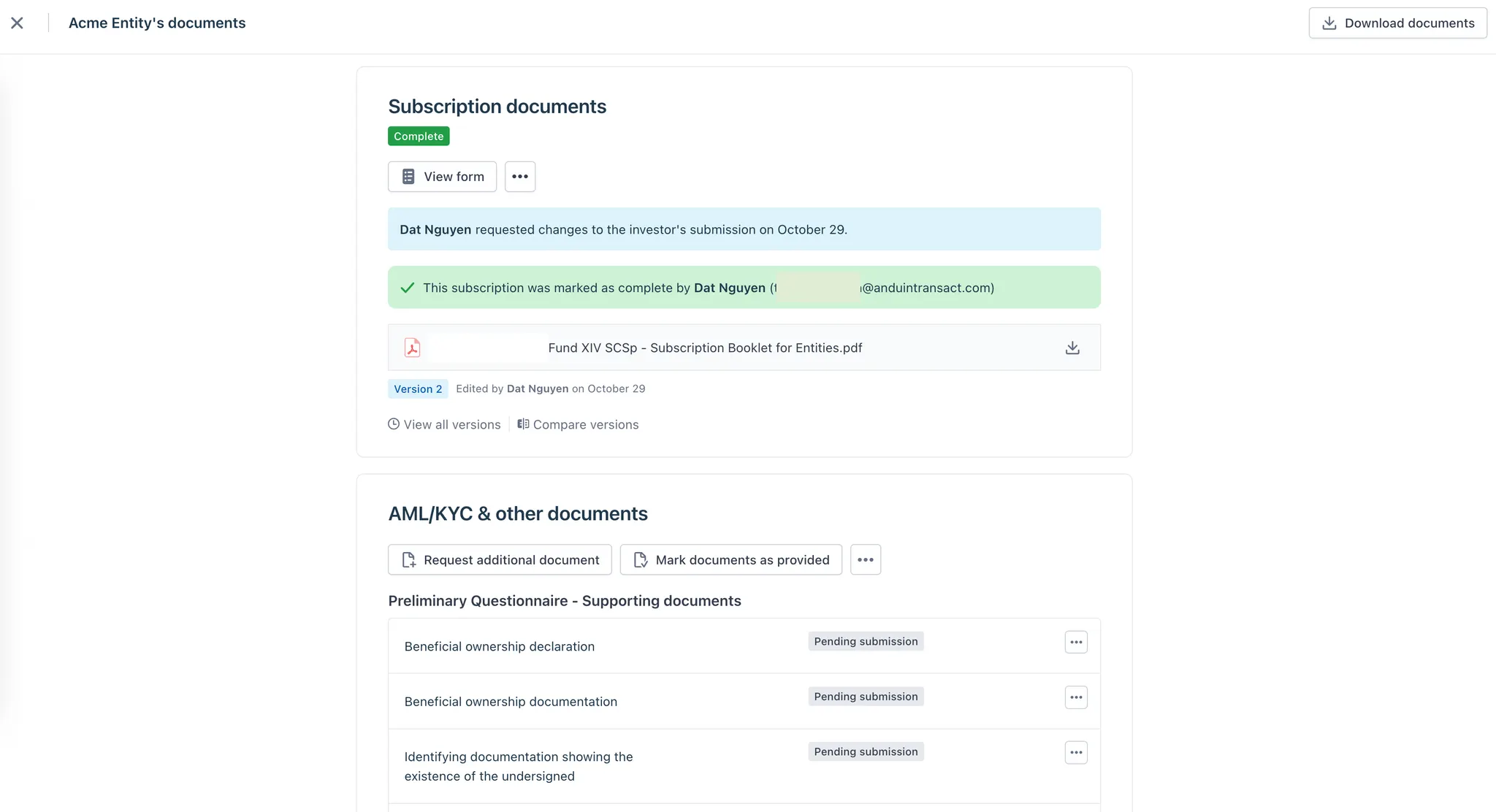Click Mark documents as provided button
The image size is (1496, 812).
click(730, 560)
